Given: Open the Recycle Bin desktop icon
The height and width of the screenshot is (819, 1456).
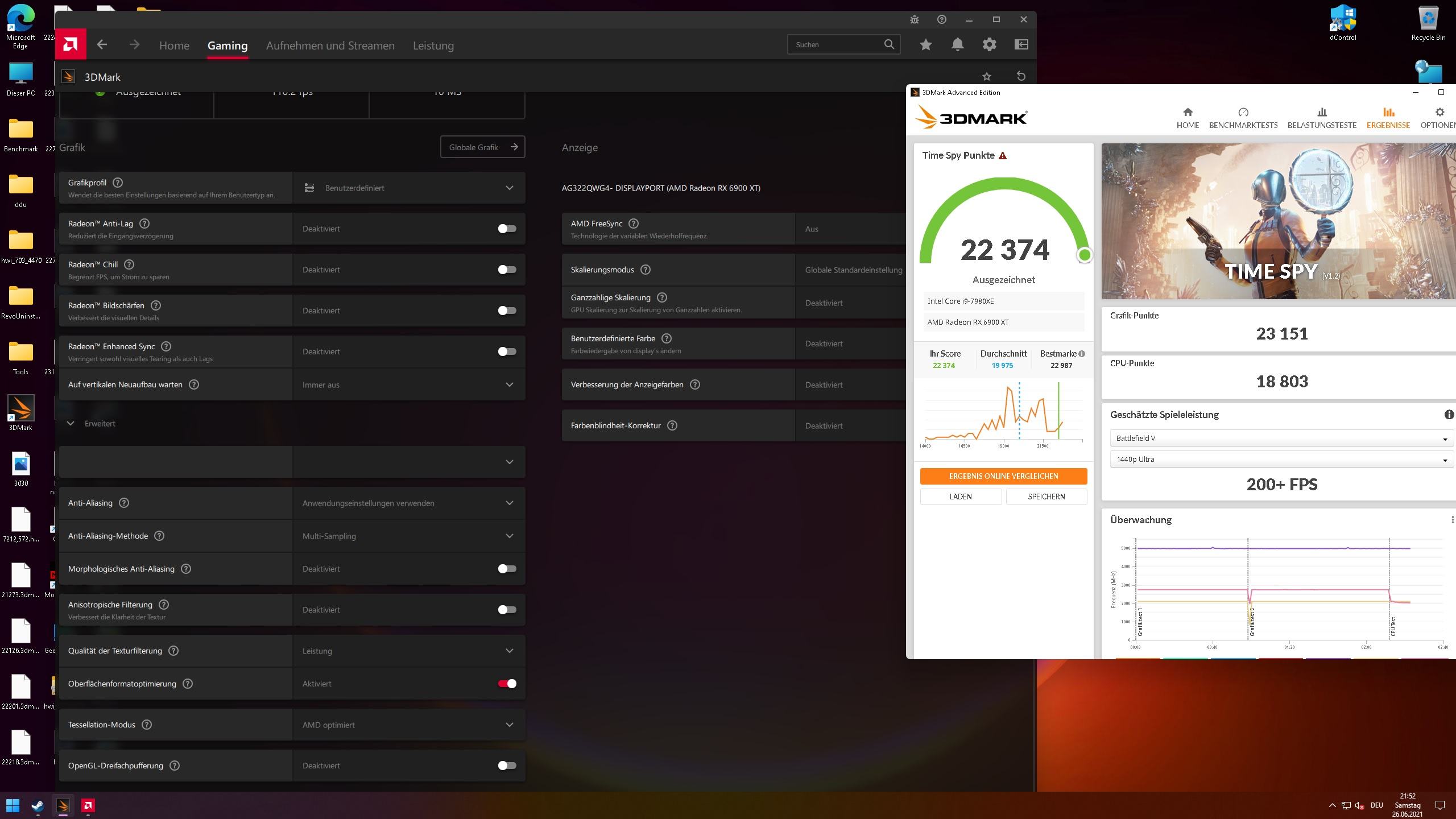Looking at the screenshot, I should [1428, 24].
